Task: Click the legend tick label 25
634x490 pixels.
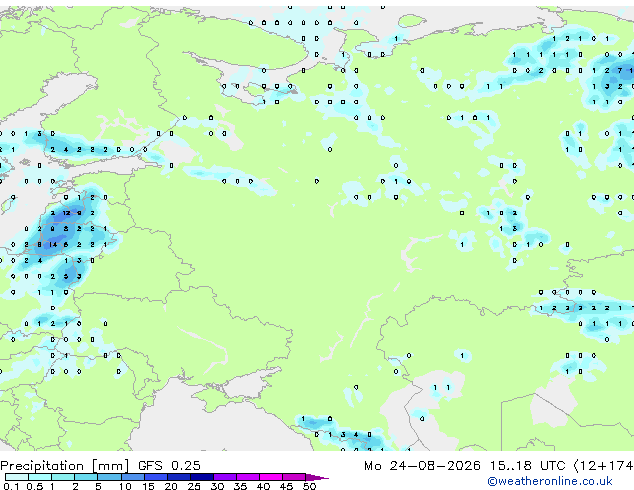Action: 194,486
